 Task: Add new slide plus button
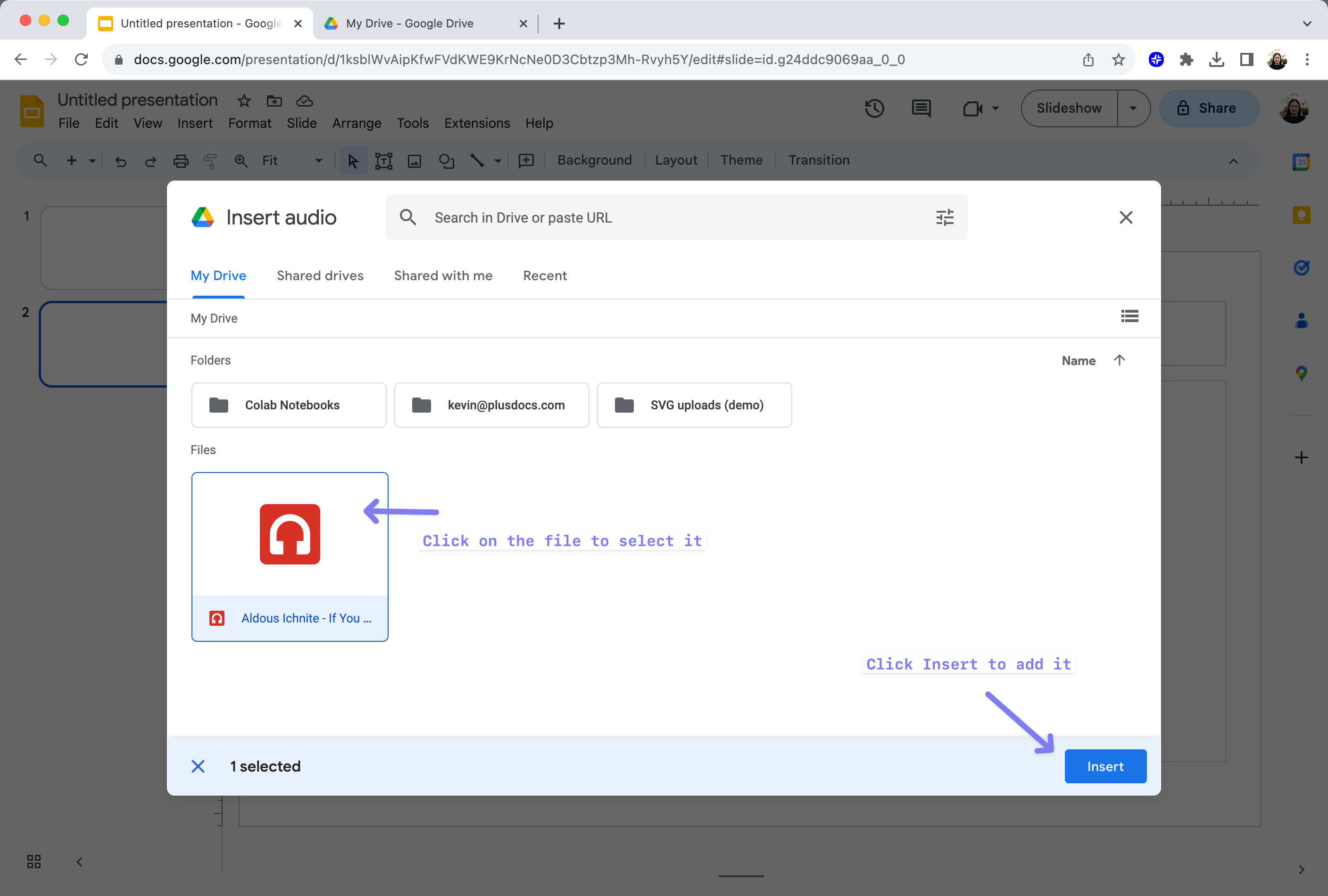coord(71,160)
